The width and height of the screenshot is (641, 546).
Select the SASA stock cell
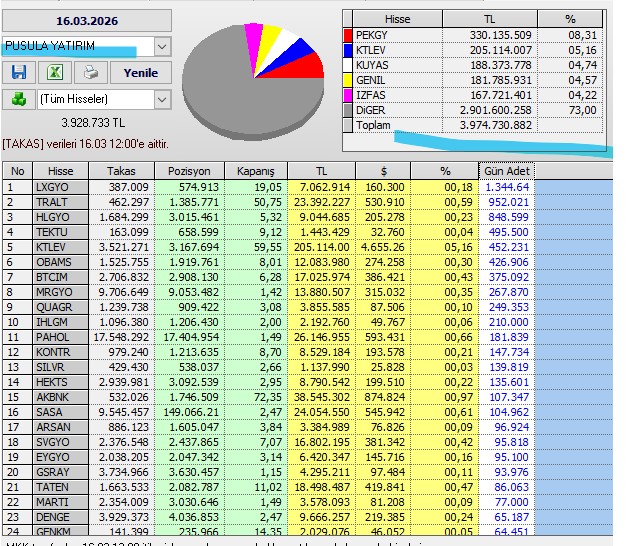click(x=61, y=412)
